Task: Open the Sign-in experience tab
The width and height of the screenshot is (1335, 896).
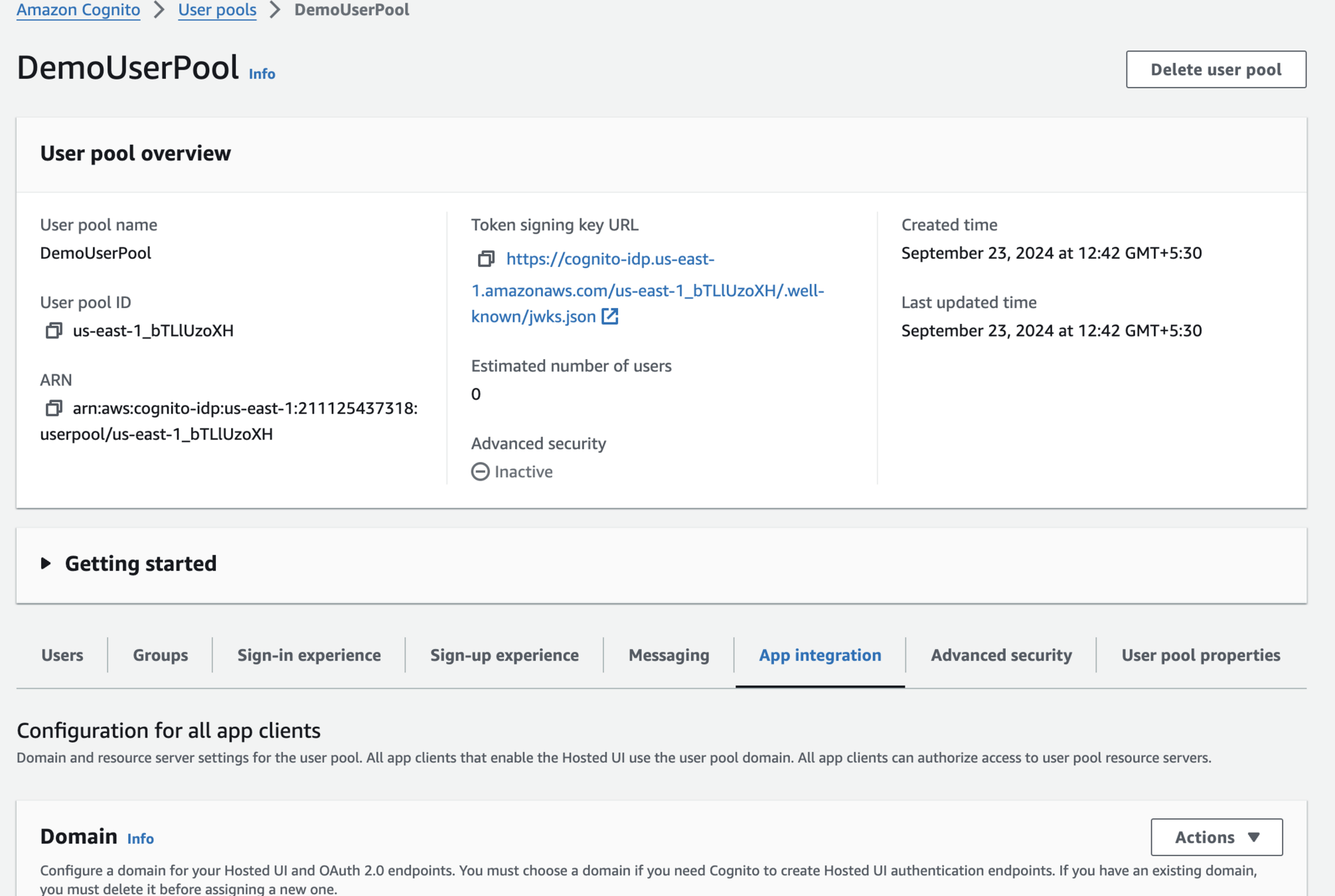Action: (x=309, y=655)
